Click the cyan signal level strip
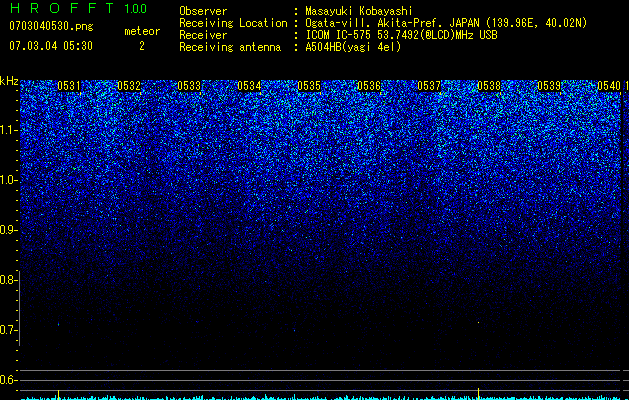Viewport: 629px width, 400px height. 321,397
